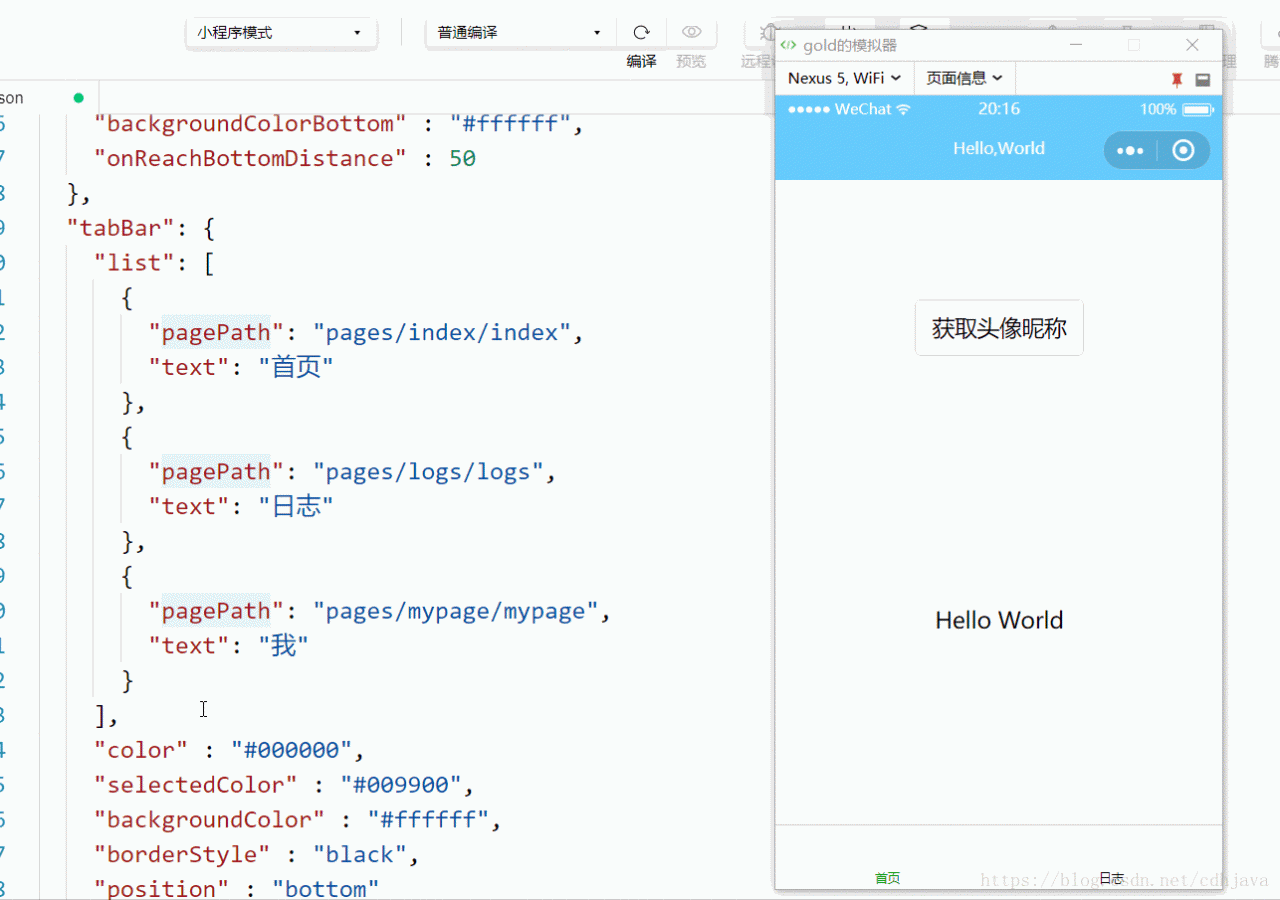Viewport: 1280px width, 900px height.
Task: Click the "首页" string in the code
Action: pos(295,367)
